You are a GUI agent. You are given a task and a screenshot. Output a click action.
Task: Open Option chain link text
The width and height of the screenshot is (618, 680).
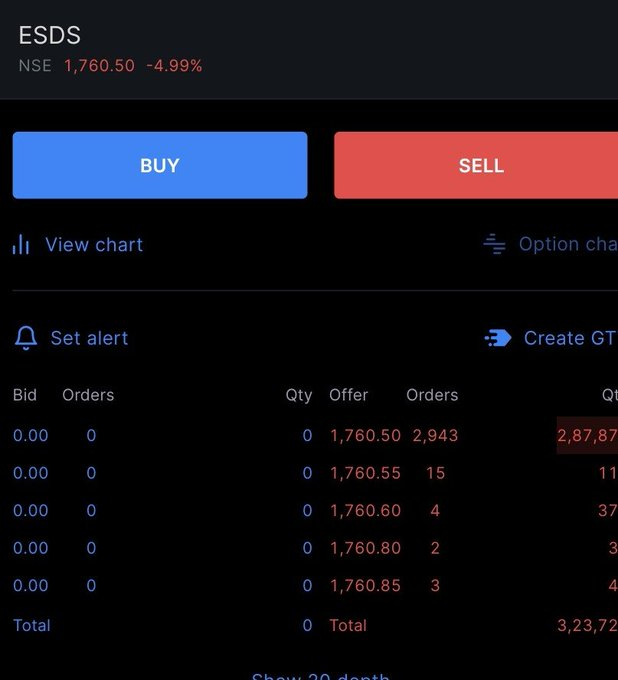(568, 244)
